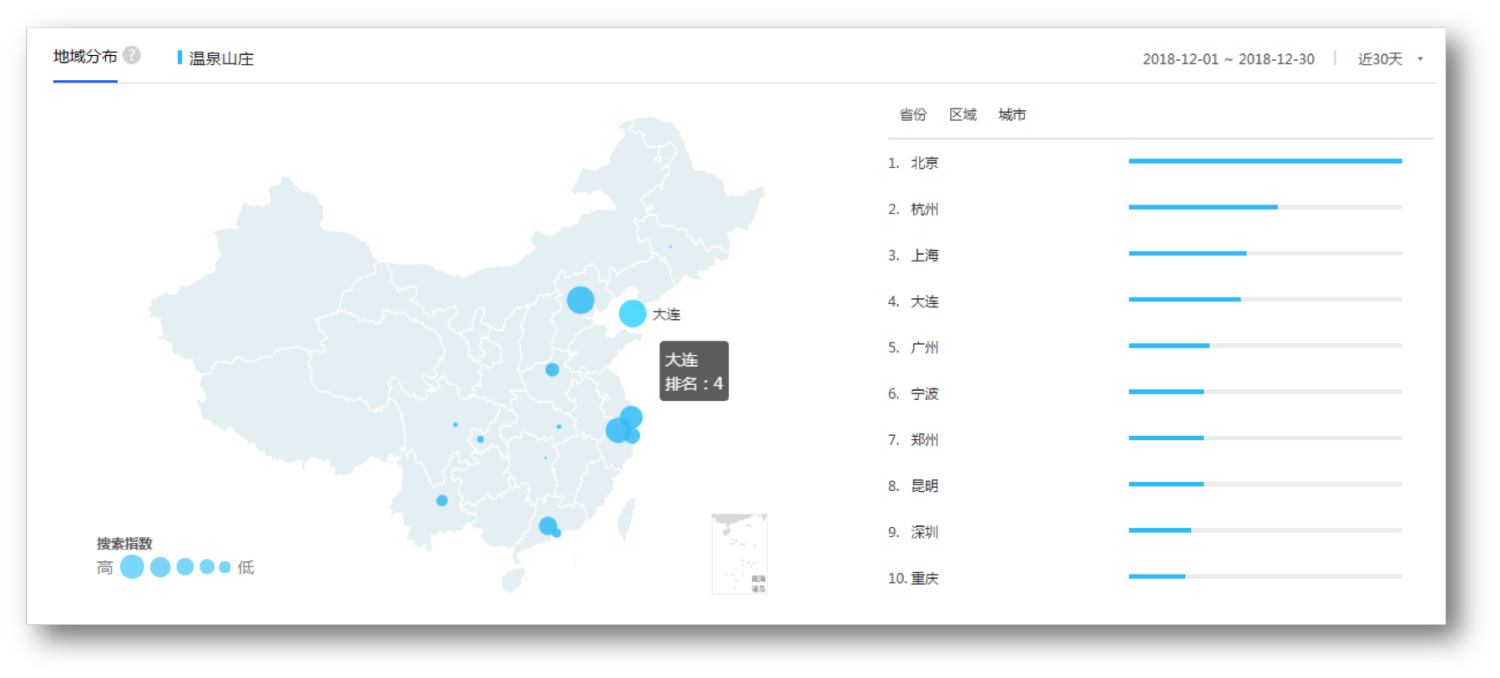Click the South China Sea inset map thumbnail

[739, 554]
